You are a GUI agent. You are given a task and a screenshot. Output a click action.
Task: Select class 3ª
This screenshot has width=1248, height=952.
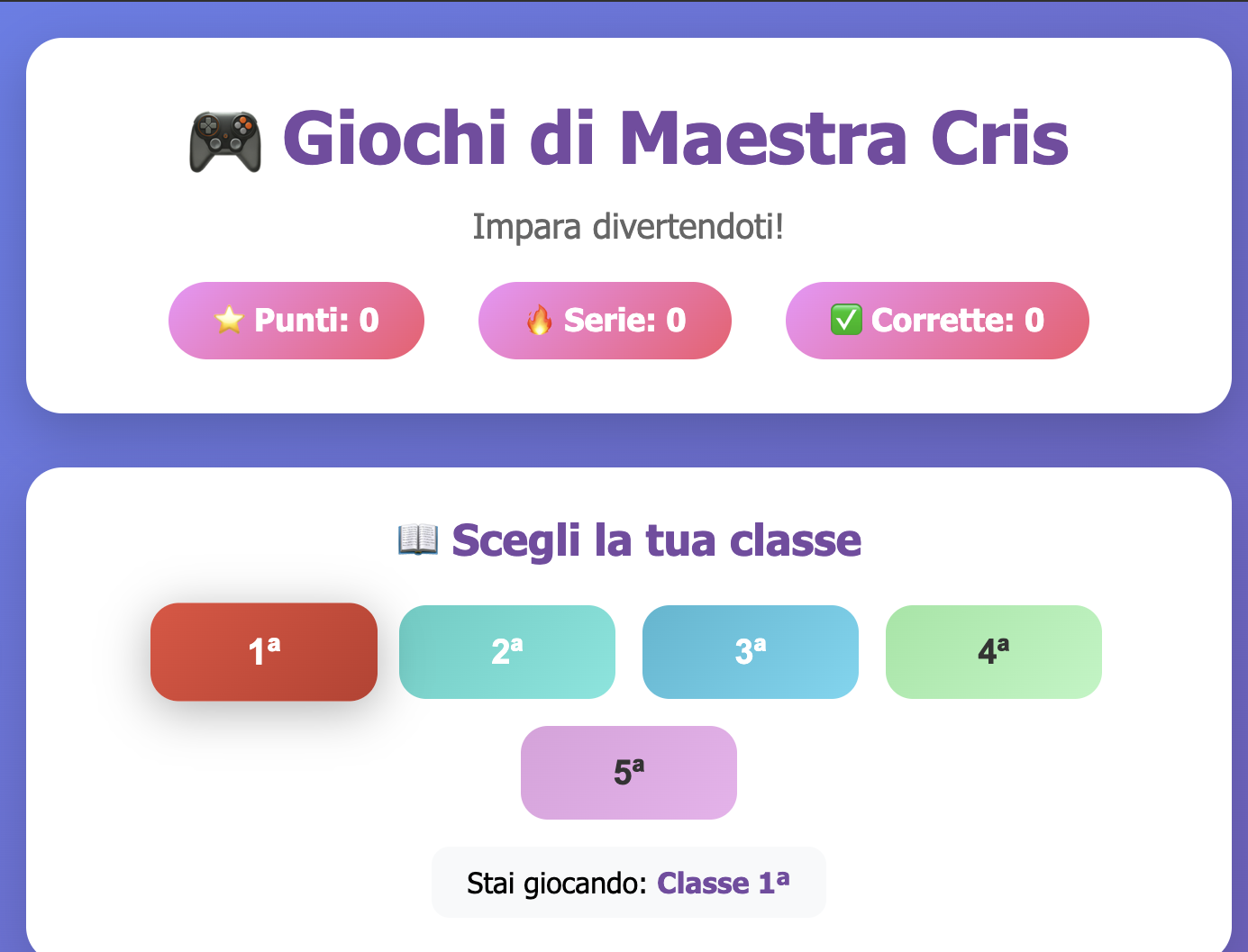click(x=750, y=651)
